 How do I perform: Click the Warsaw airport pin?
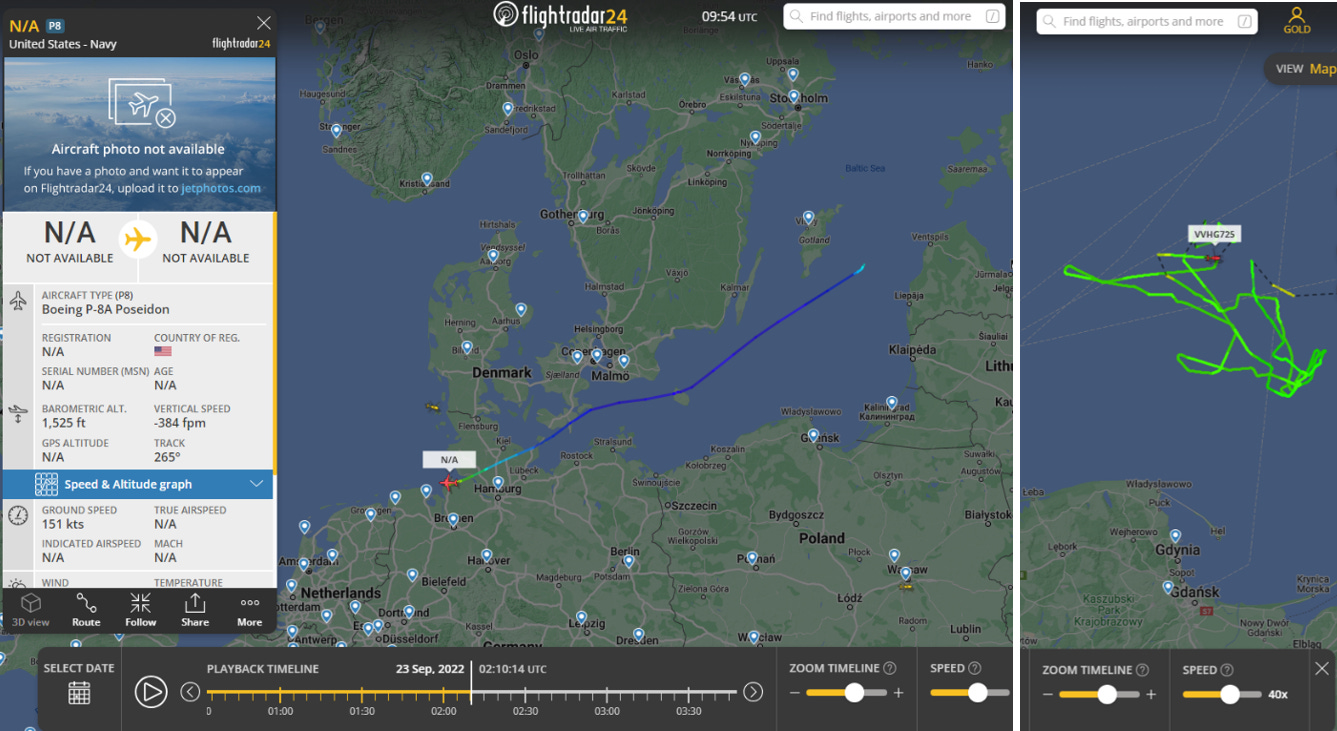click(x=906, y=573)
